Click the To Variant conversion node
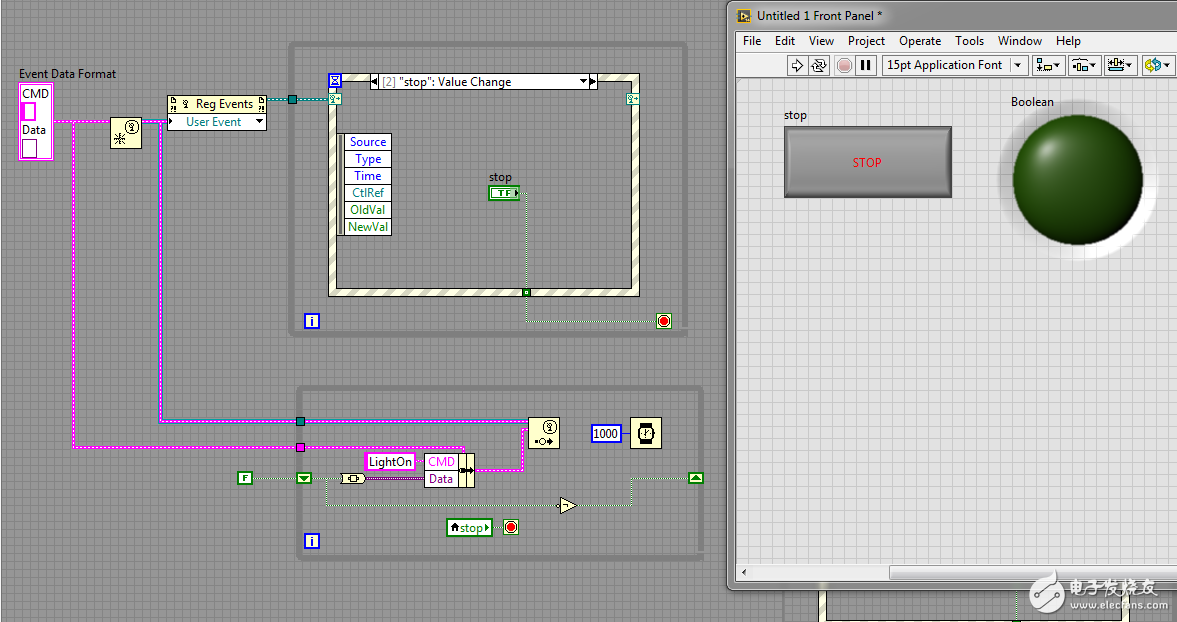This screenshot has height=622, width=1177. tap(353, 479)
